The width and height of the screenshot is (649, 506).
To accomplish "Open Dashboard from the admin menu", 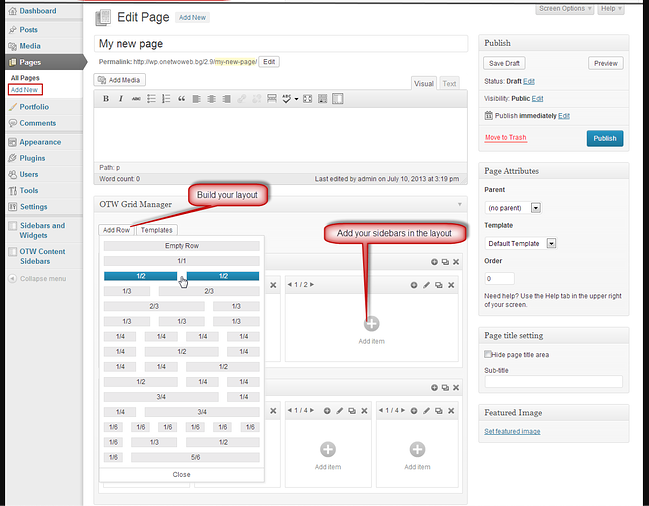I will (38, 11).
